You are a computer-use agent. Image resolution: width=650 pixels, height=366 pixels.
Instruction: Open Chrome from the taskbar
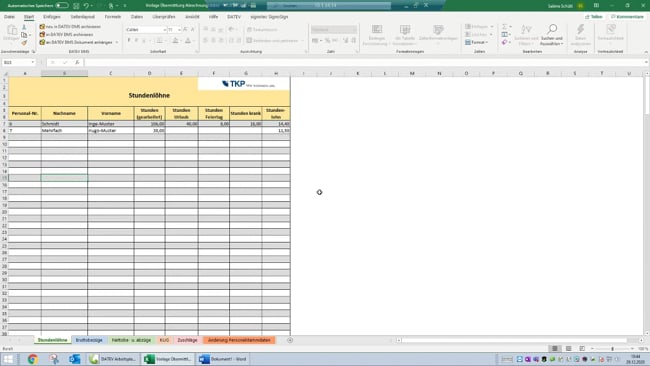click(x=33, y=359)
